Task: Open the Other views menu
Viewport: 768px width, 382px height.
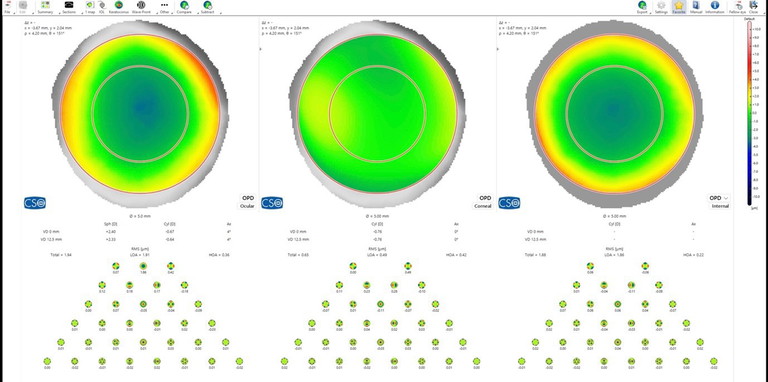Action: (x=165, y=6)
